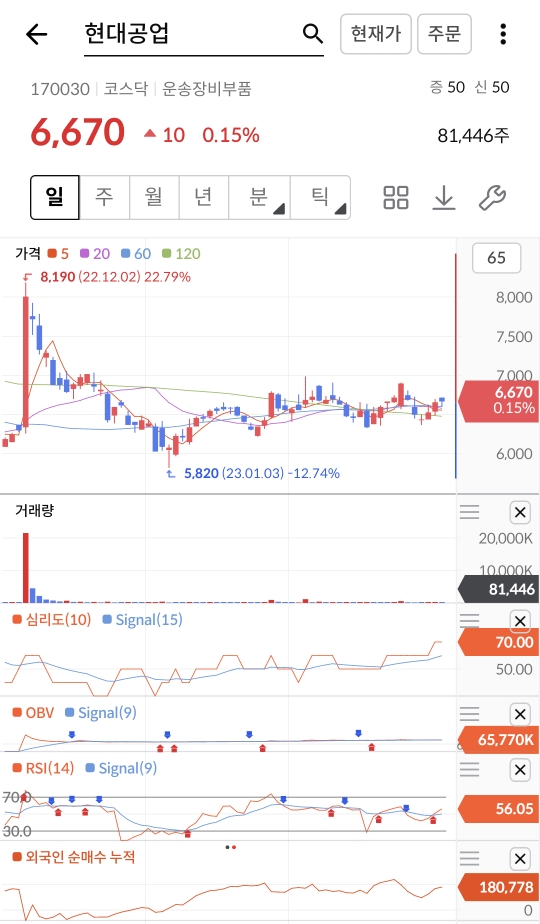The width and height of the screenshot is (540, 924).
Task: Tap the OBV legend label
Action: click(34, 713)
